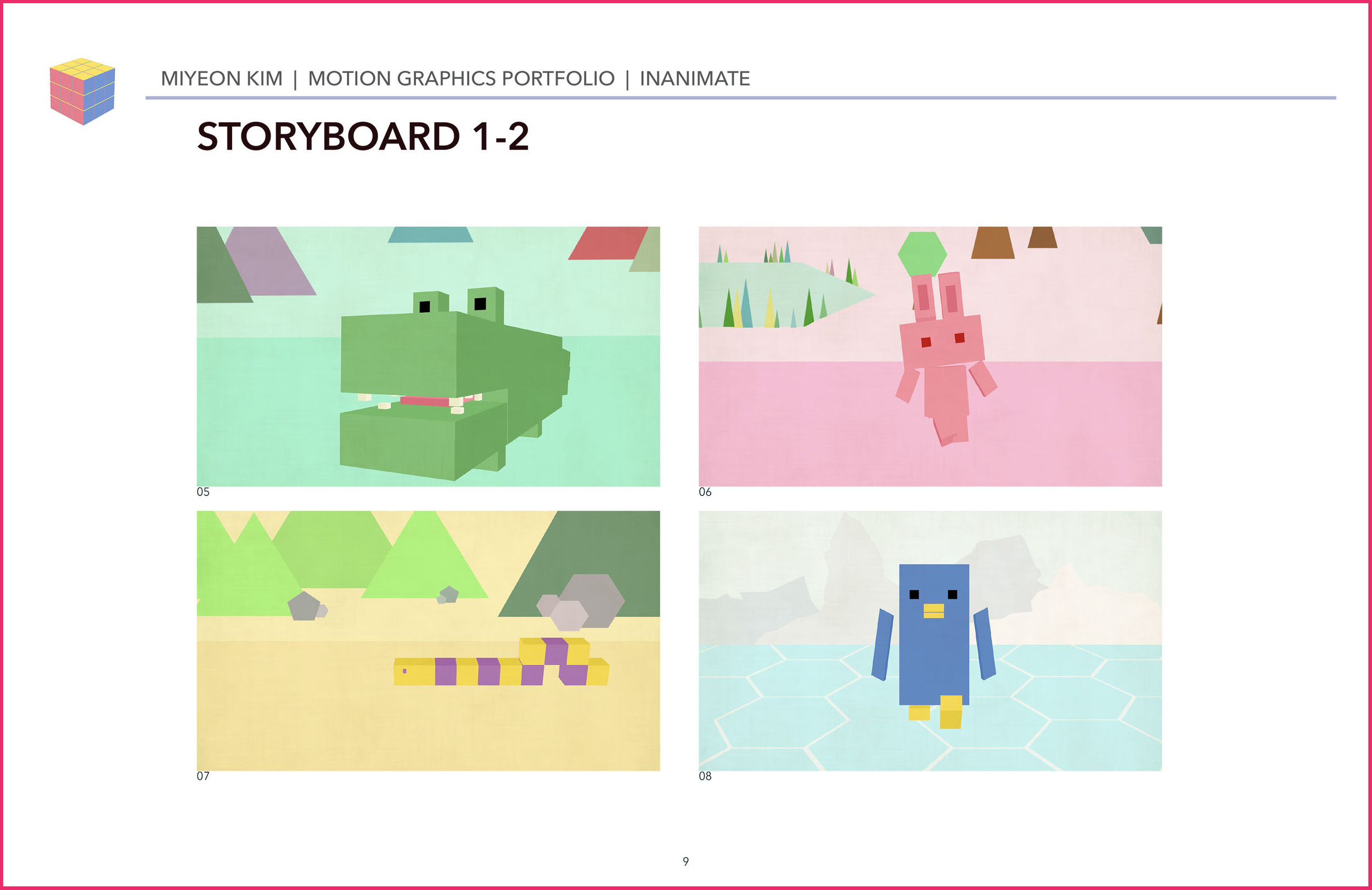Click the frame label 07
Image resolution: width=1372 pixels, height=890 pixels.
click(x=203, y=776)
